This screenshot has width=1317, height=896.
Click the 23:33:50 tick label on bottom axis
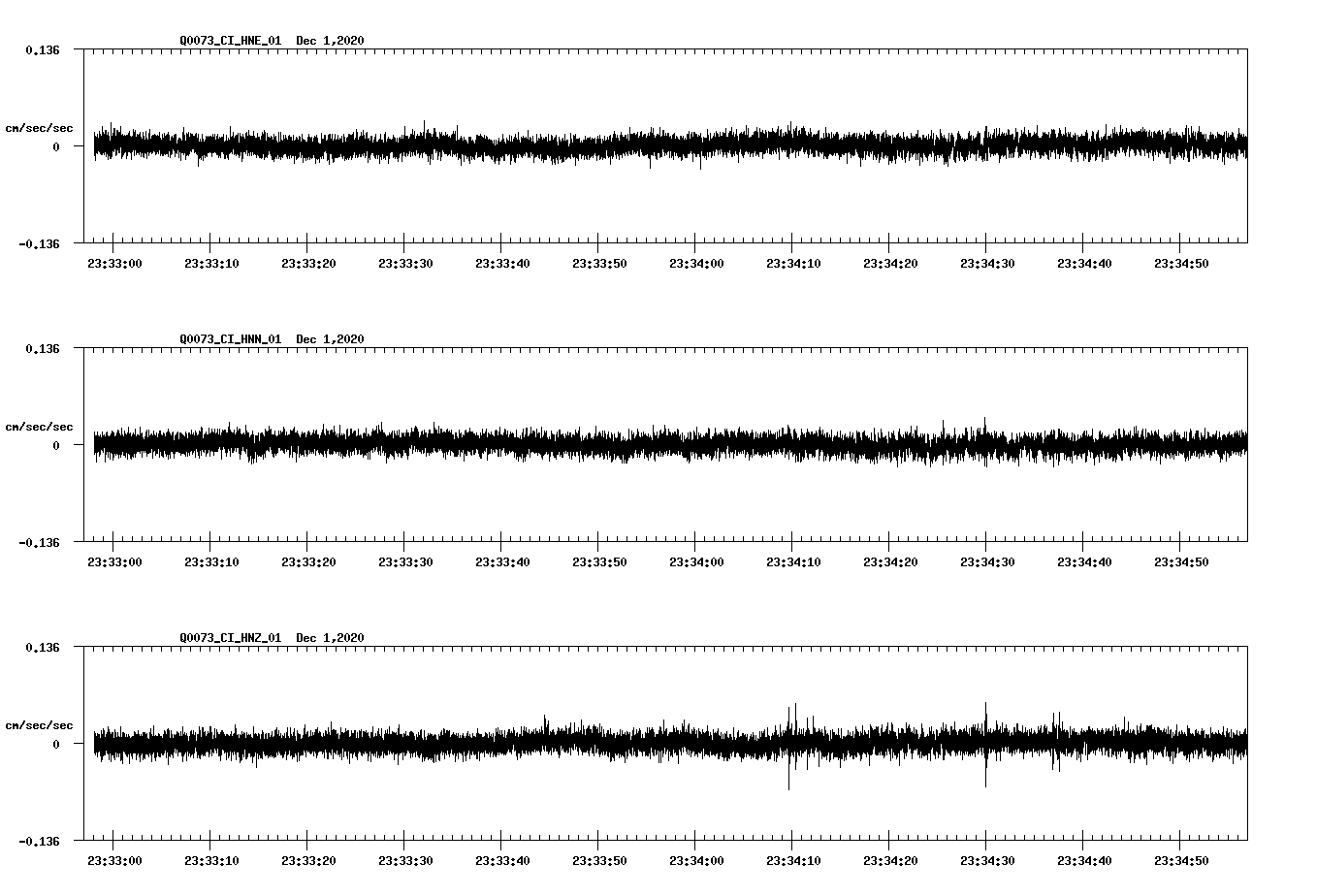[x=601, y=858]
